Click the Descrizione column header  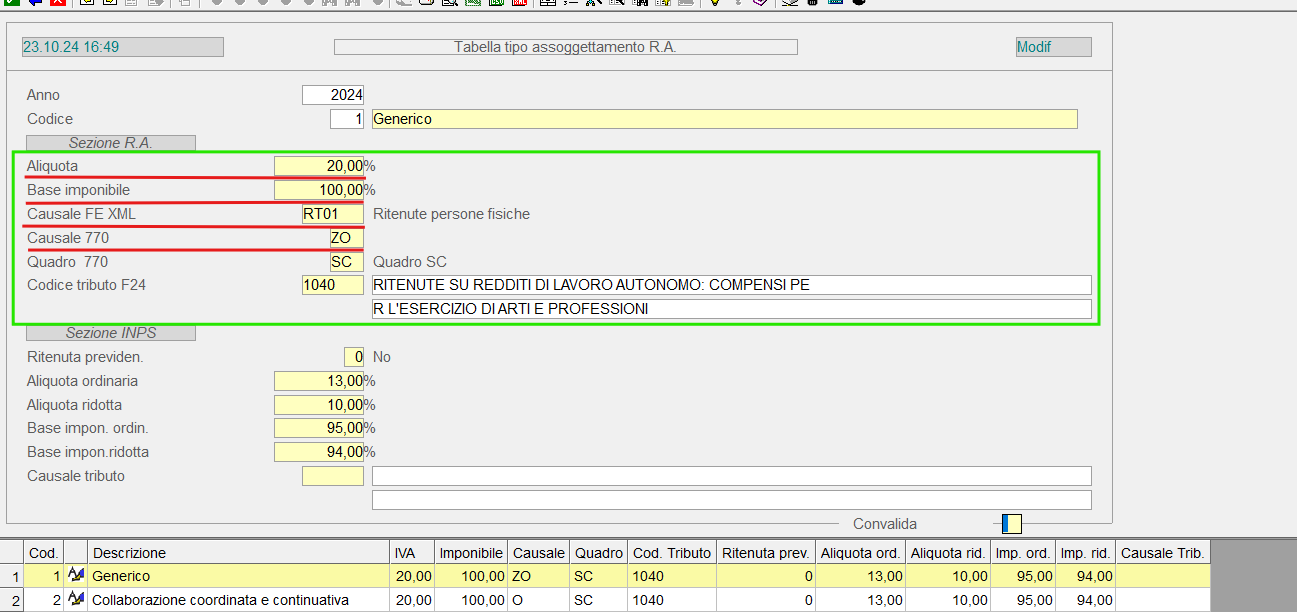tap(239, 553)
